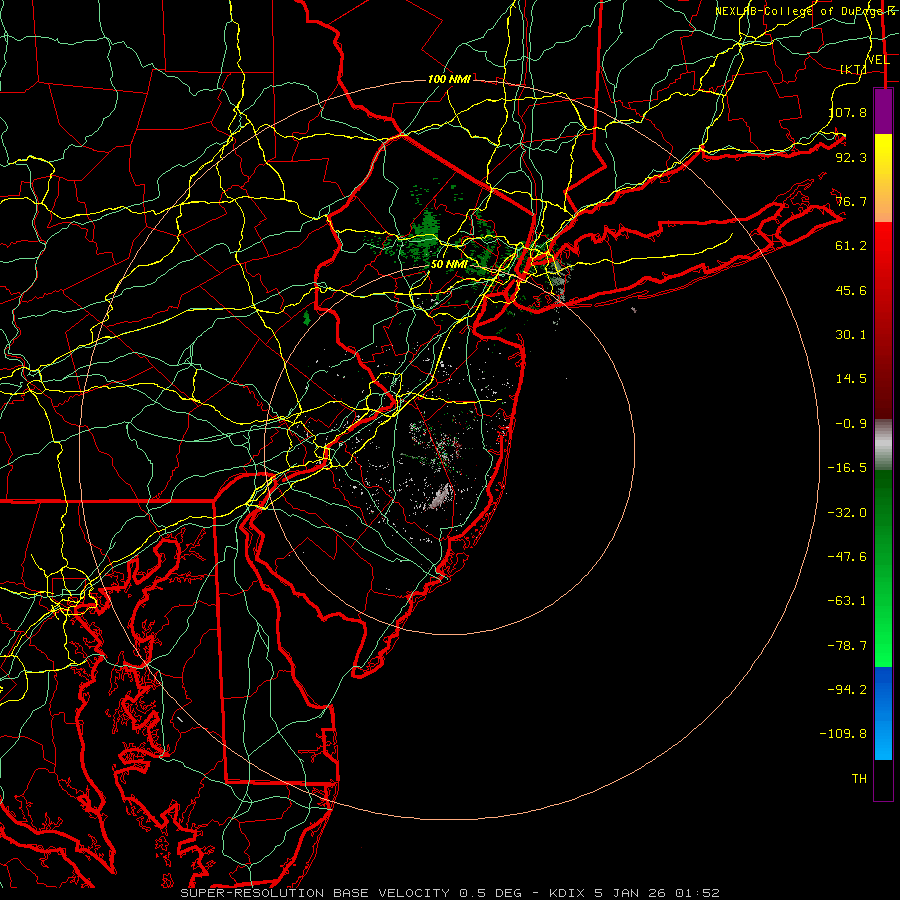
Task: Click the SUPER-RESOLUTION BASE VELOCITY product title
Action: [x=315, y=893]
